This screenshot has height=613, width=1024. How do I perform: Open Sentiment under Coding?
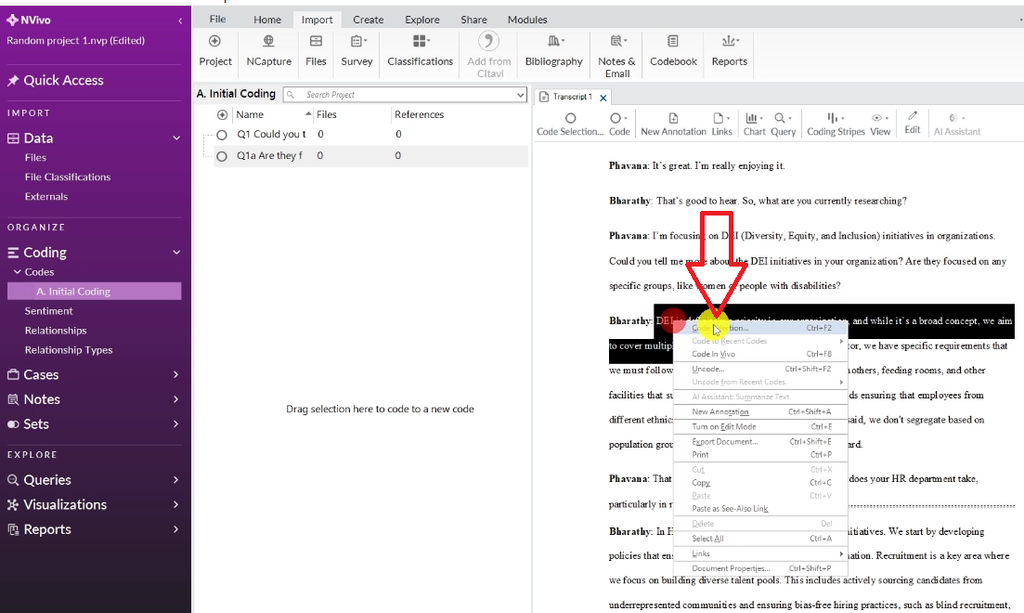click(x=48, y=311)
